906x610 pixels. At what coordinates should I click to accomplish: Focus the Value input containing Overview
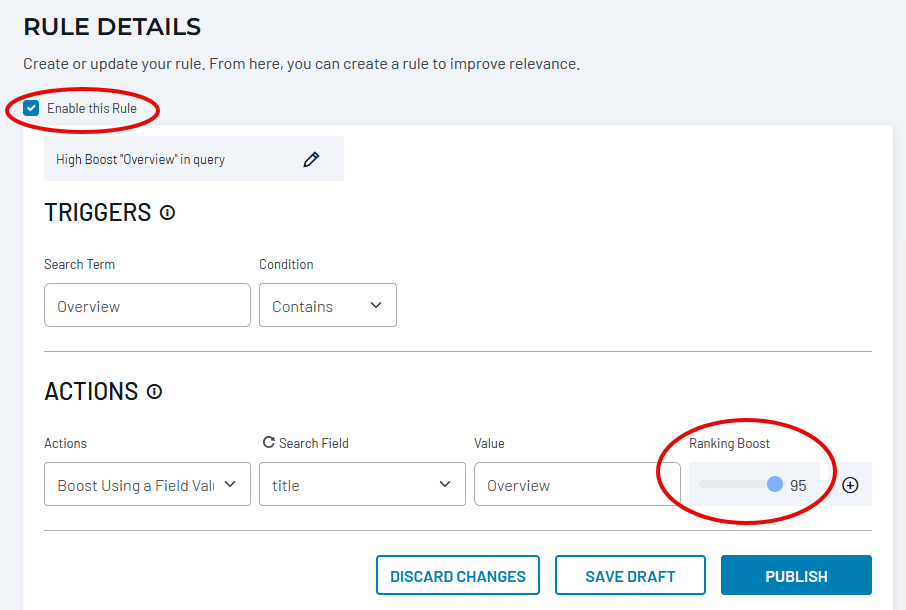point(576,485)
